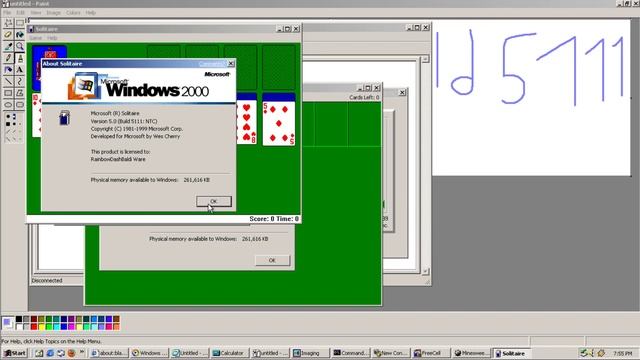Click the network connection tray icon
Image resolution: width=640 pixels, height=360 pixels.
coord(584,353)
